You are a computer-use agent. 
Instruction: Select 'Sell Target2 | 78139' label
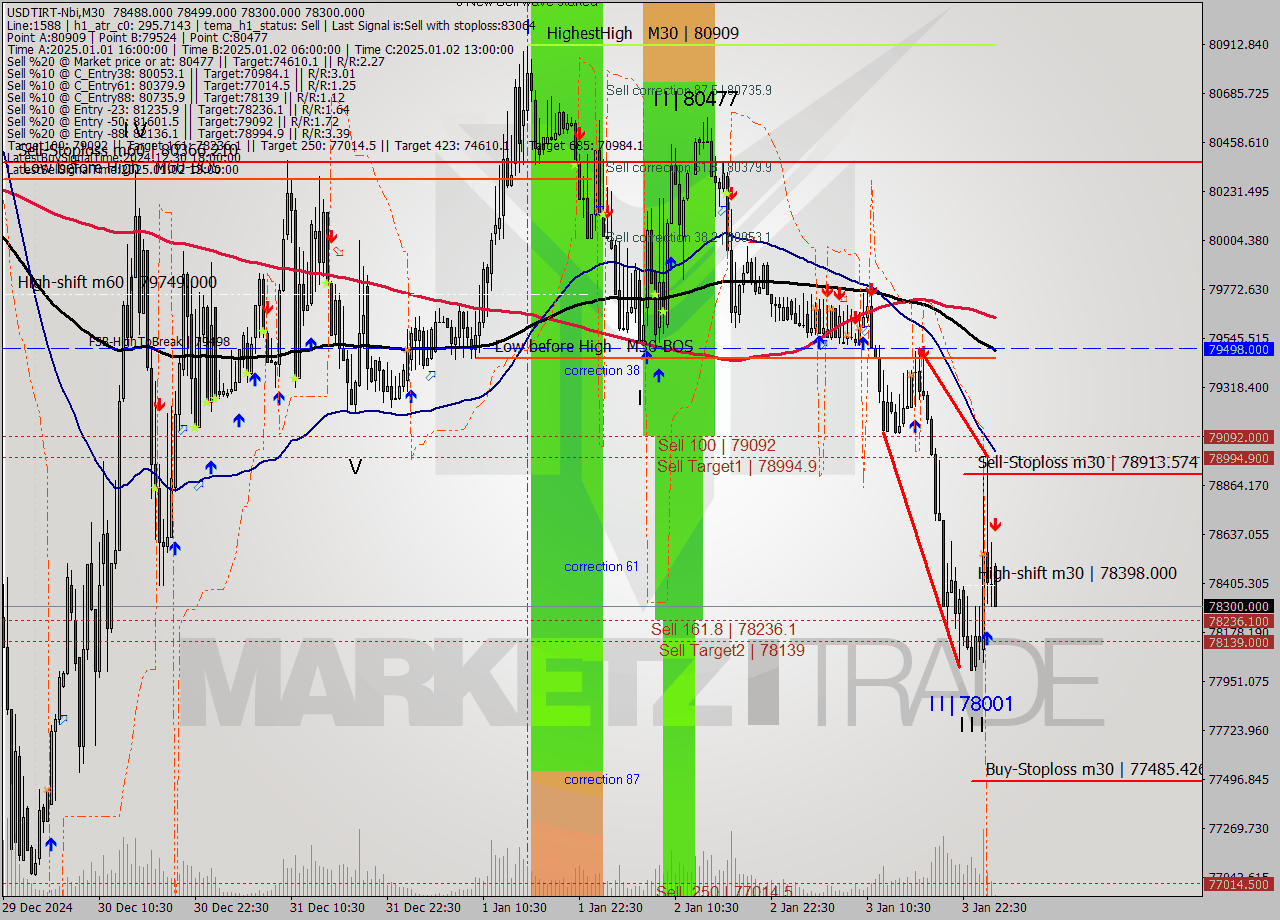point(732,650)
